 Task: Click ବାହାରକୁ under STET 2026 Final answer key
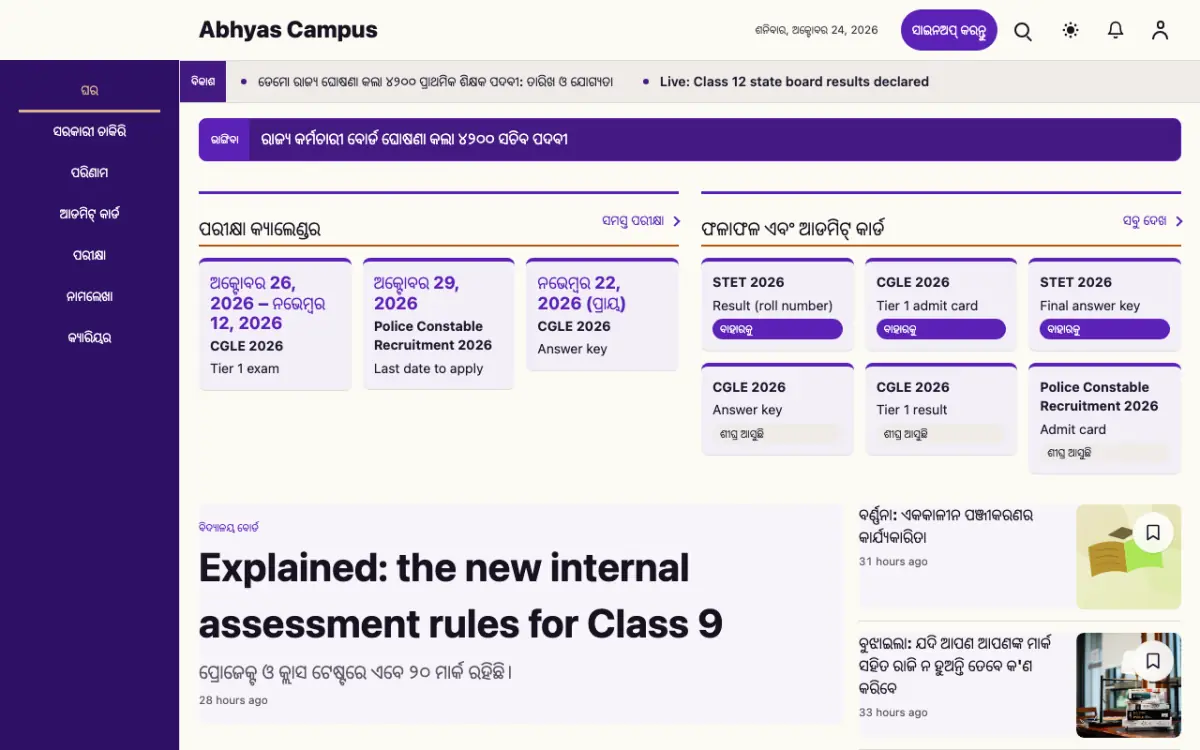[x=1105, y=329]
